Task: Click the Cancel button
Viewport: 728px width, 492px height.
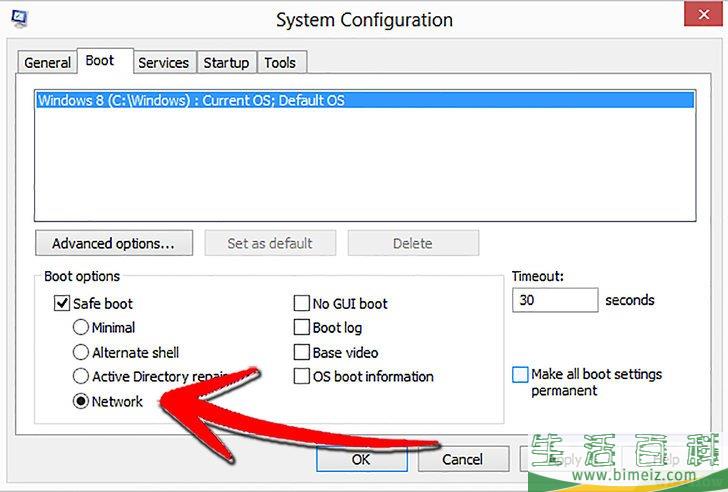Action: tap(463, 460)
